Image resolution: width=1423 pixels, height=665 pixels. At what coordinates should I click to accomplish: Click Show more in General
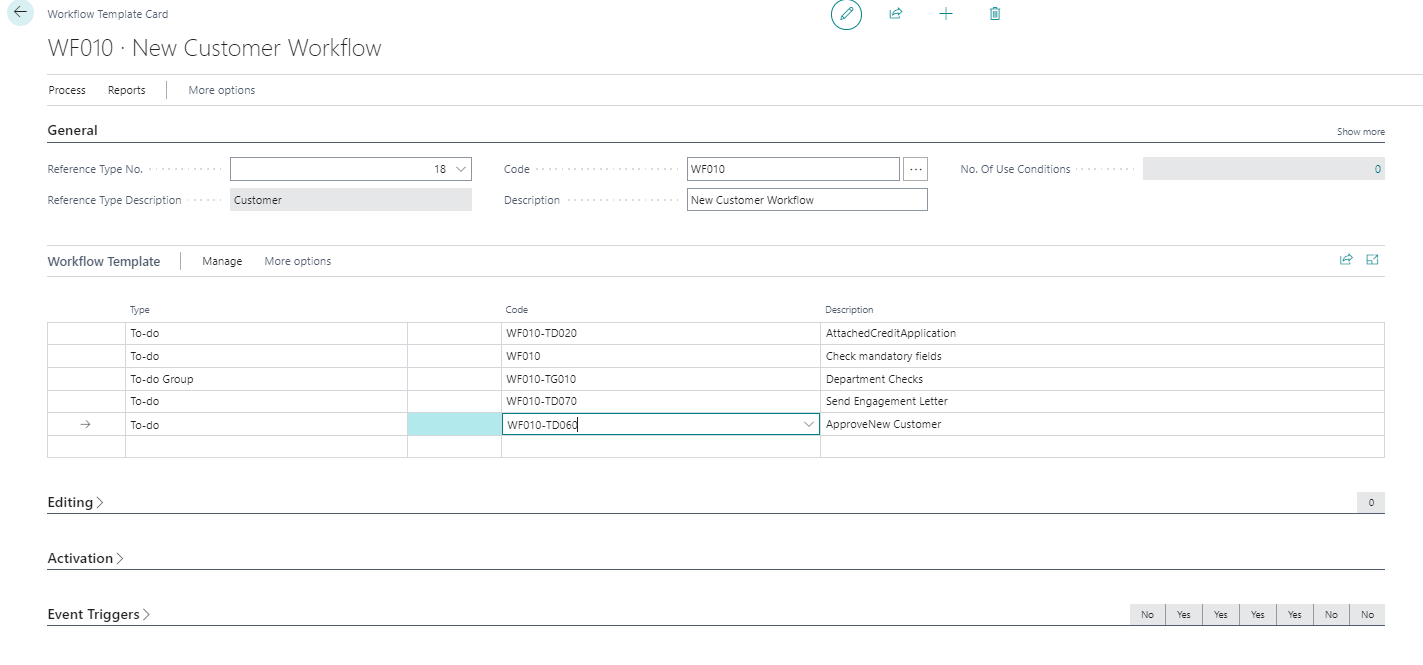pos(1360,132)
